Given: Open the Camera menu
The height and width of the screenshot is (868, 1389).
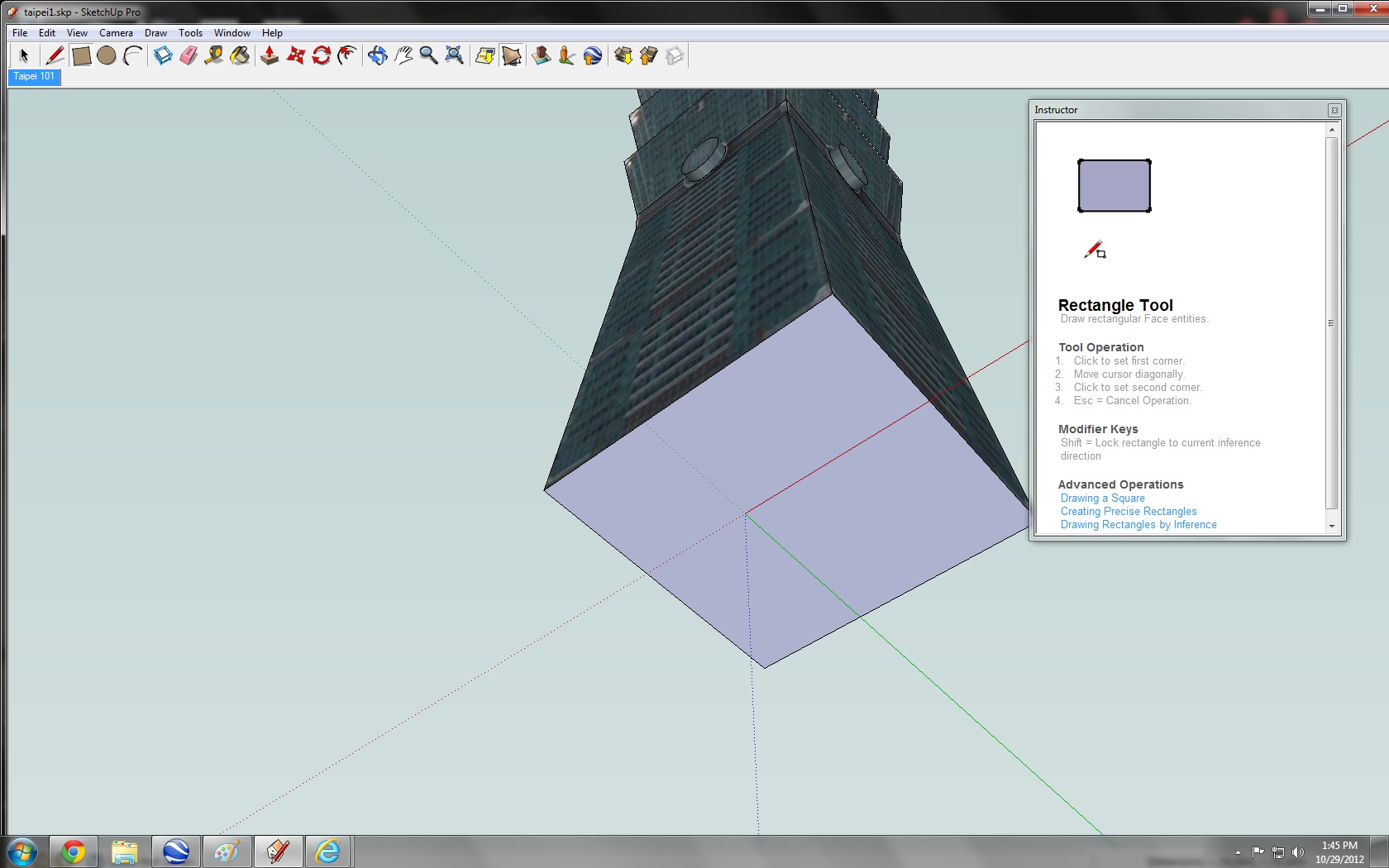Looking at the screenshot, I should tap(116, 33).
